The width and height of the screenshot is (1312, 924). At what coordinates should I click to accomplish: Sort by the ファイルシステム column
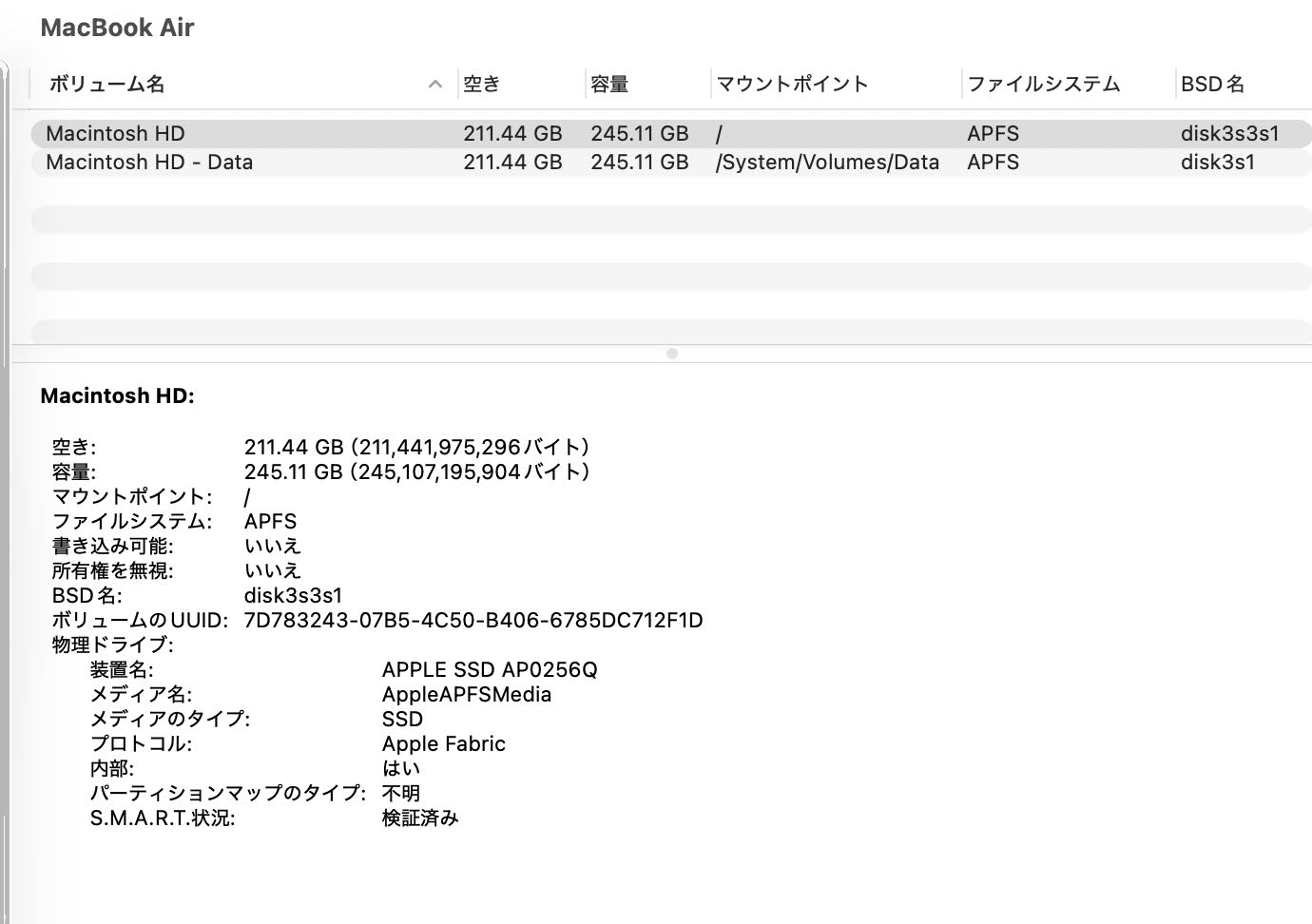point(1044,84)
